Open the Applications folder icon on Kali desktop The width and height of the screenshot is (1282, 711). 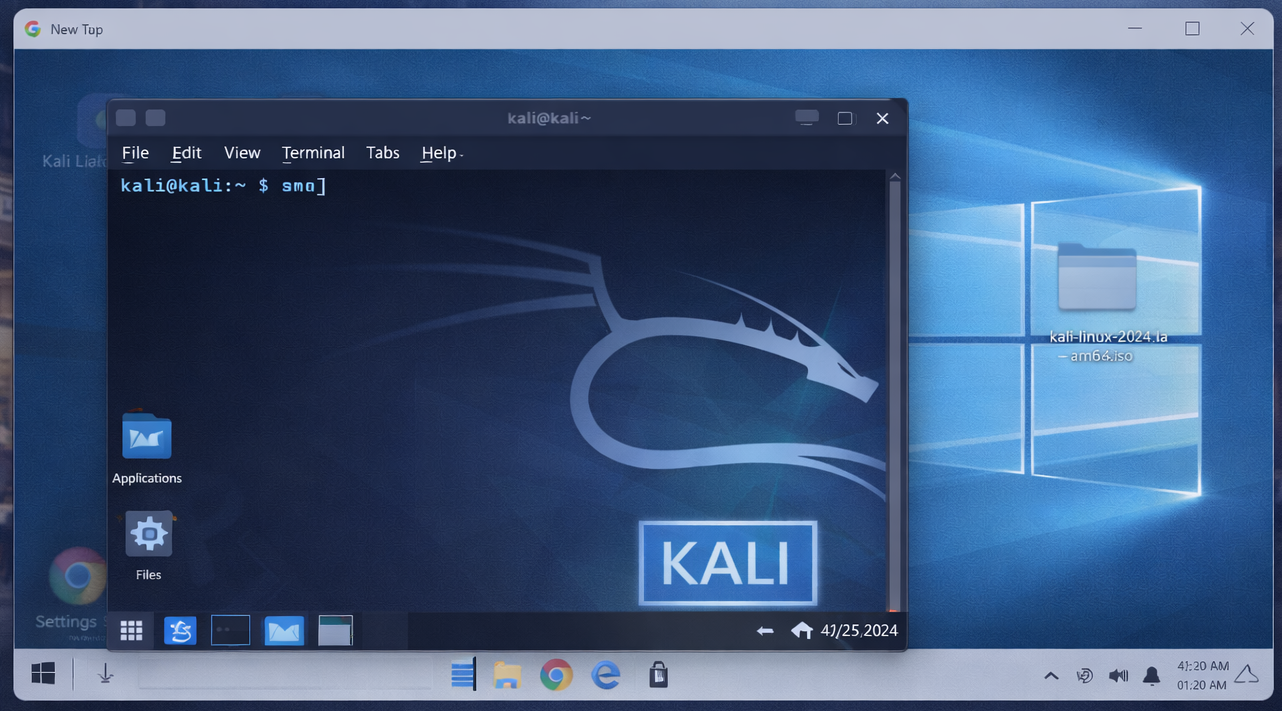(x=147, y=437)
